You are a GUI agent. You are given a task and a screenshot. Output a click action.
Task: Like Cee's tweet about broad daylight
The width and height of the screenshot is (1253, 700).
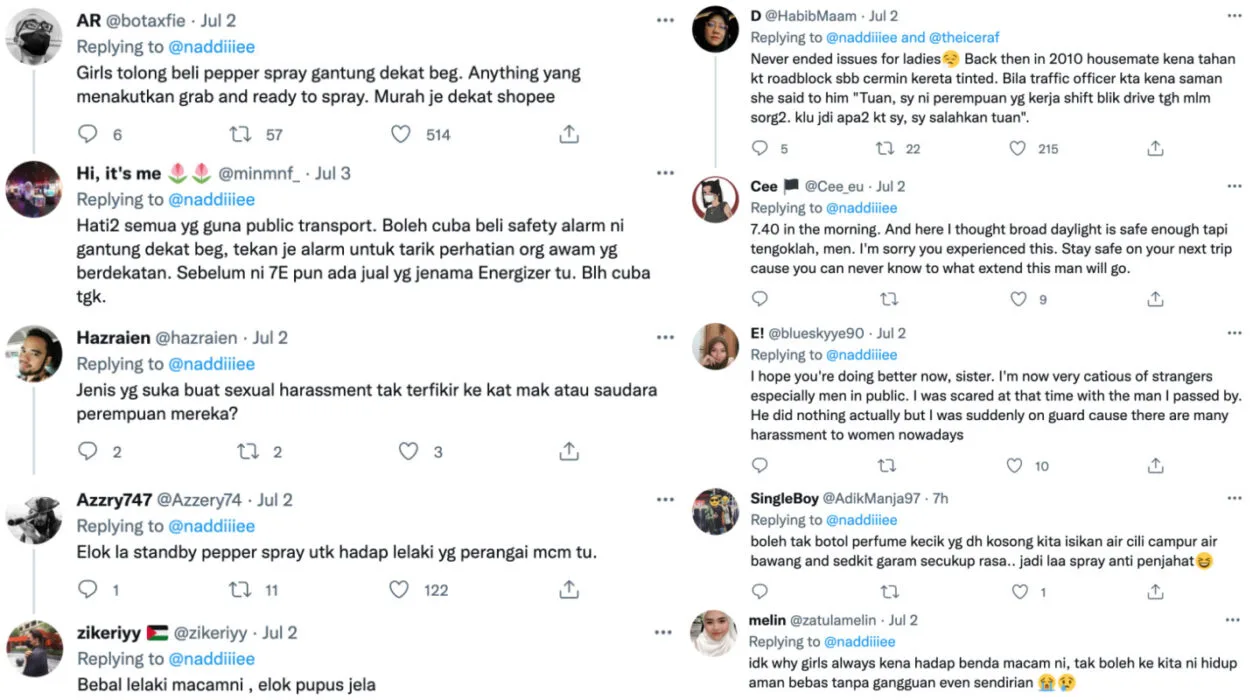[x=1018, y=299]
